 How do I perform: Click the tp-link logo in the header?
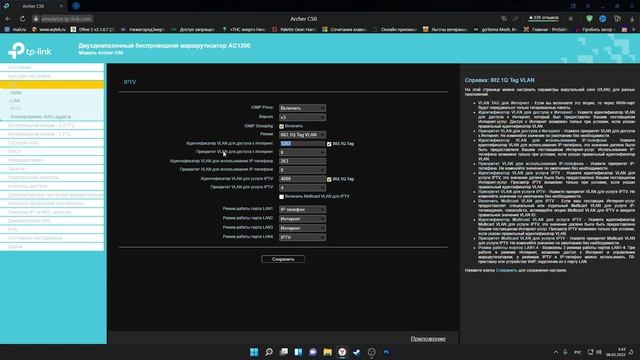pyautogui.click(x=30, y=50)
